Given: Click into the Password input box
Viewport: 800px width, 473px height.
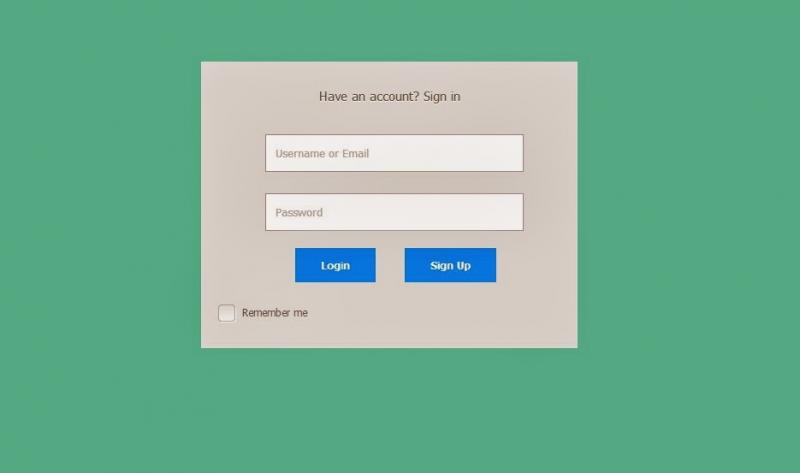Looking at the screenshot, I should 394,212.
